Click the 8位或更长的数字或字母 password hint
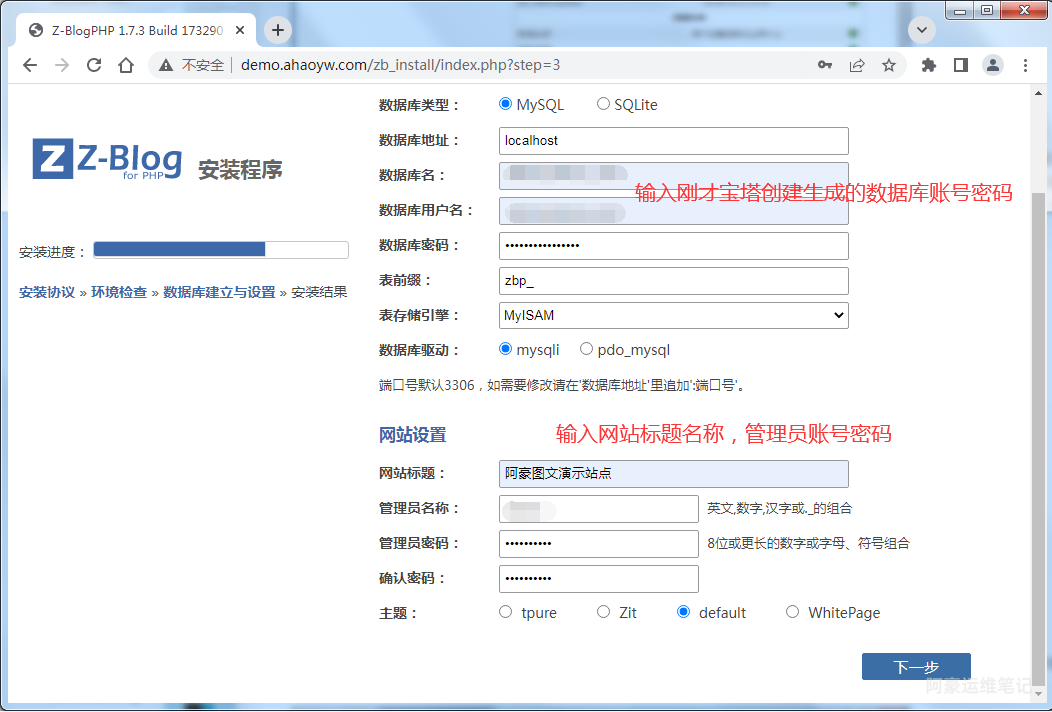Screen dimensions: 1052x712 tap(808, 544)
